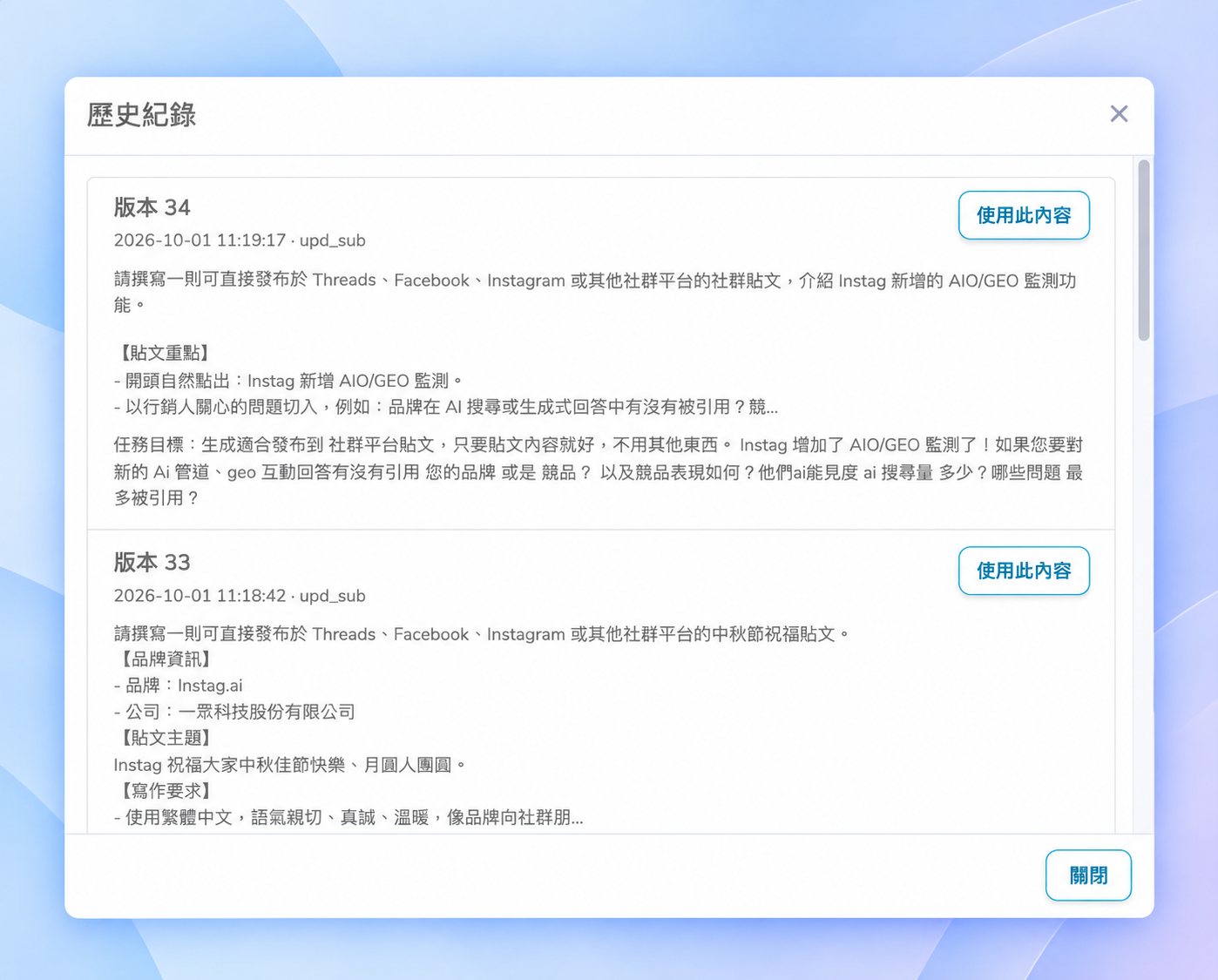This screenshot has height=980, width=1218.
Task: Use content of 版本 34
Action: point(1024,215)
